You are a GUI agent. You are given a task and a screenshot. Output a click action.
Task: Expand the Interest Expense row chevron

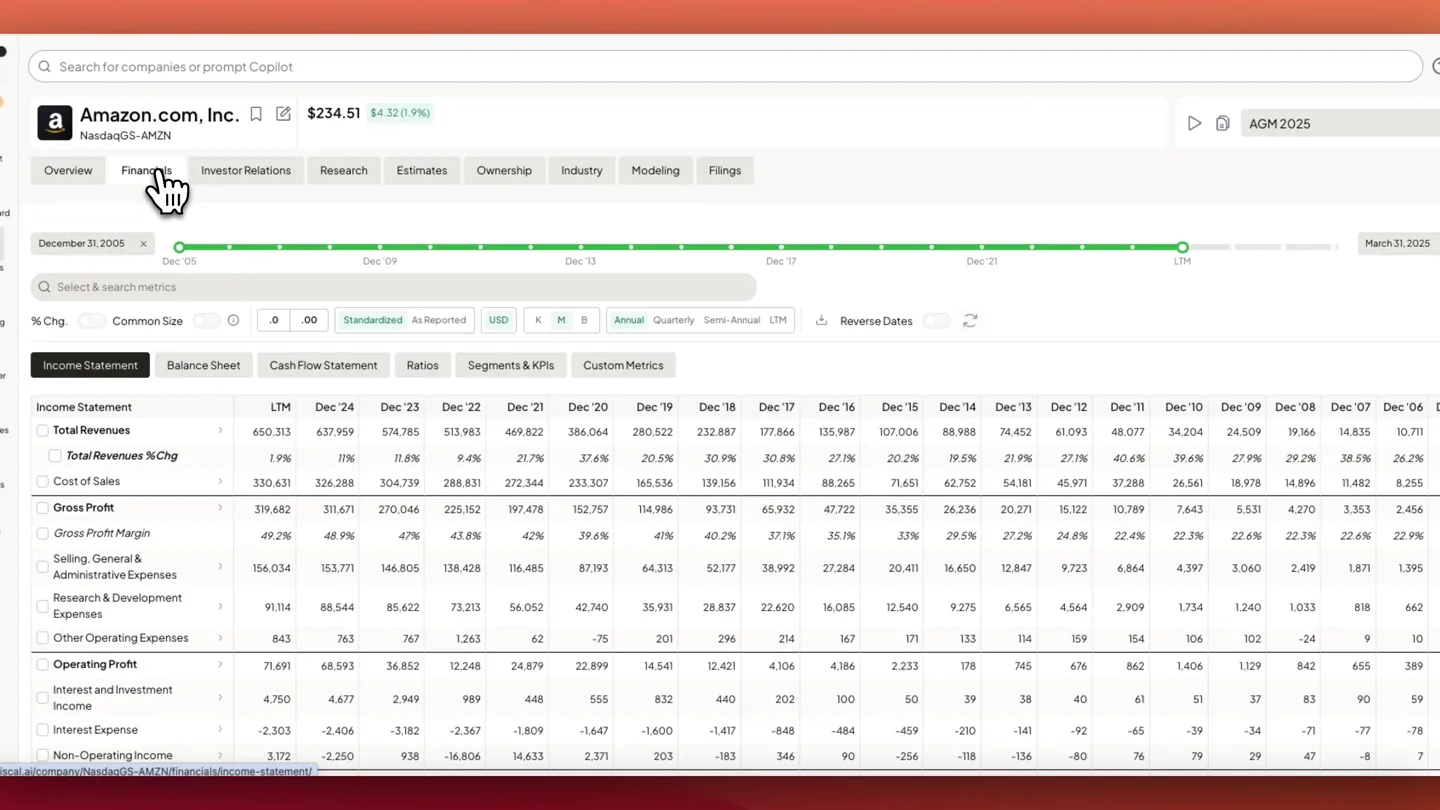(220, 730)
